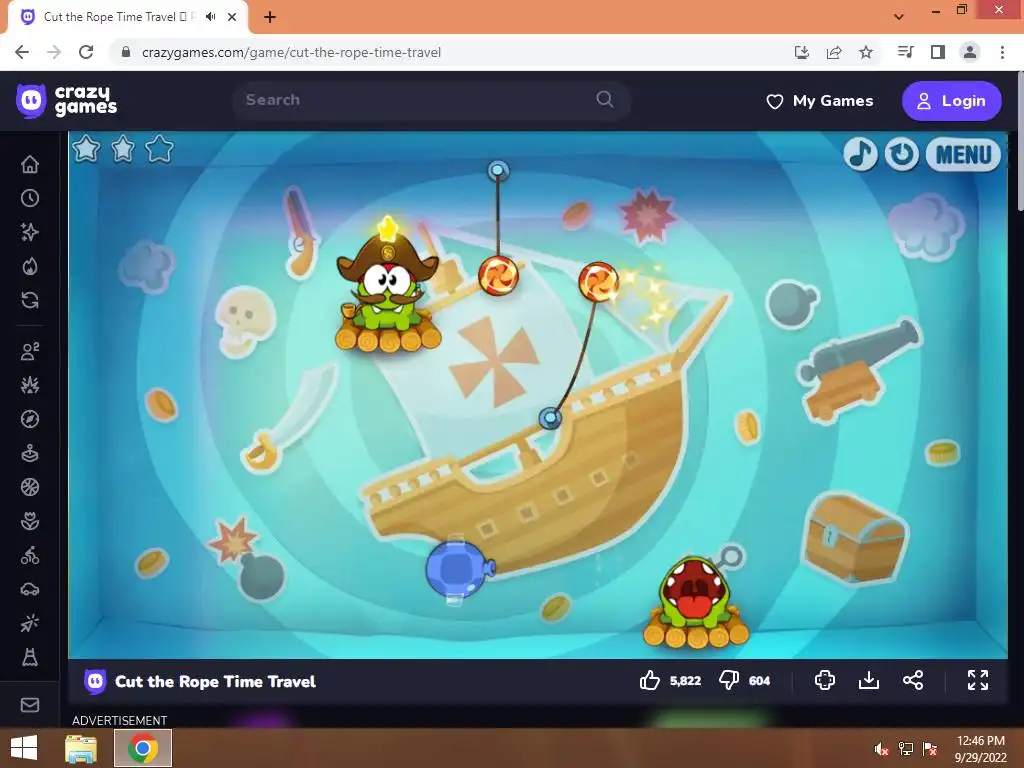Viewport: 1024px width, 768px height.
Task: Click the Login button
Action: click(952, 101)
